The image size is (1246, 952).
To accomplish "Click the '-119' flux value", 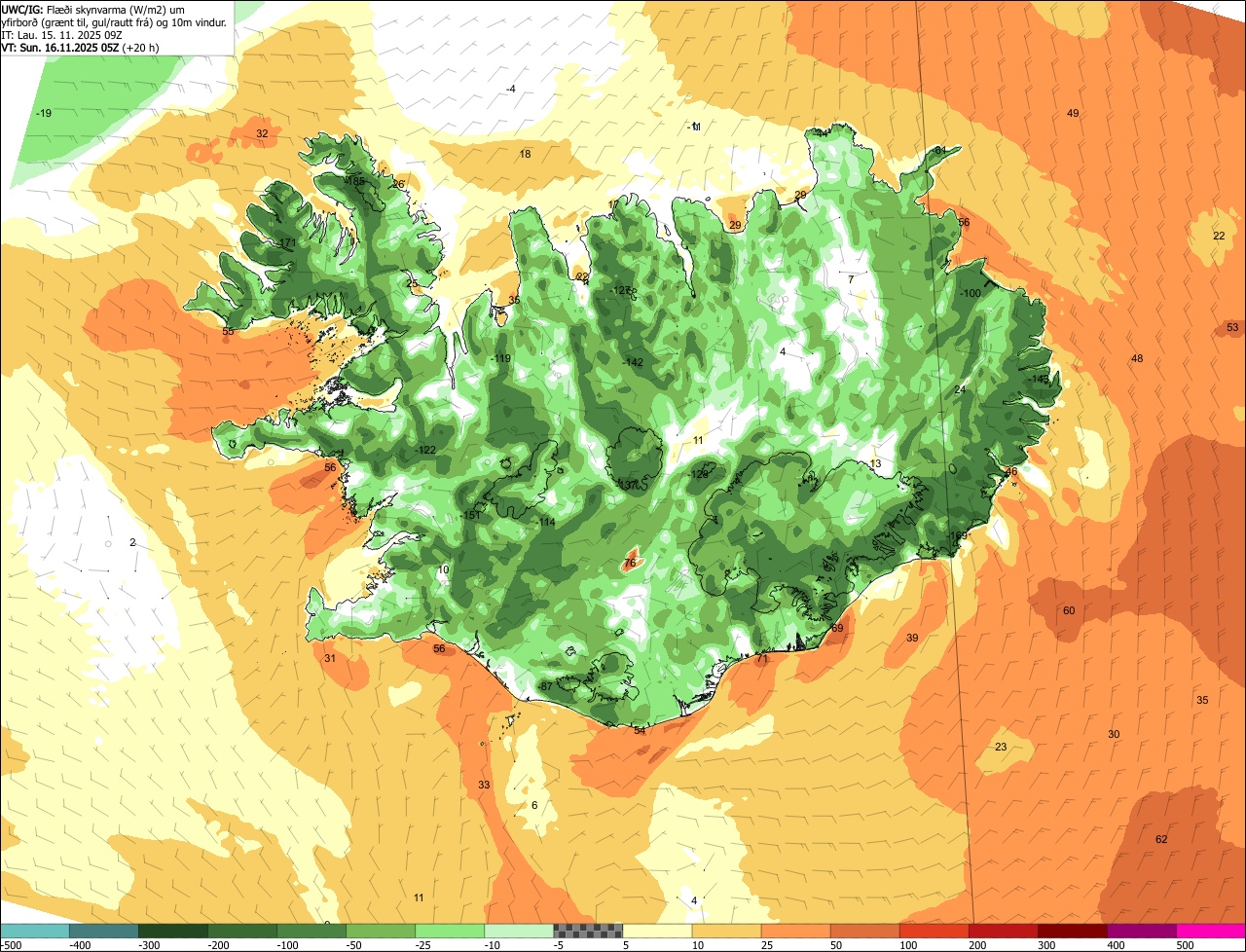I will click(x=501, y=359).
